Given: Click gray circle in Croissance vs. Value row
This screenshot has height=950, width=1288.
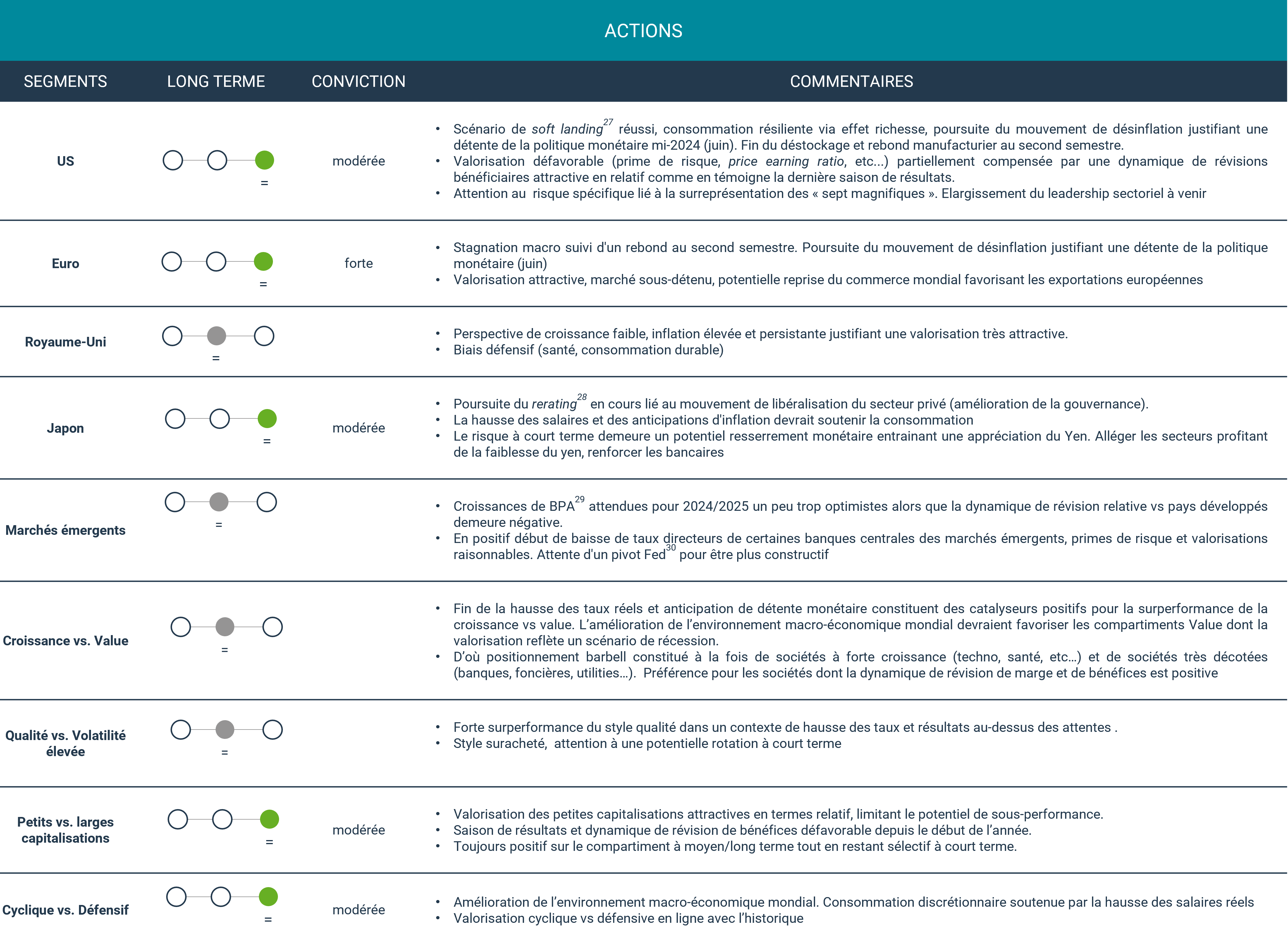Looking at the screenshot, I should [x=225, y=627].
